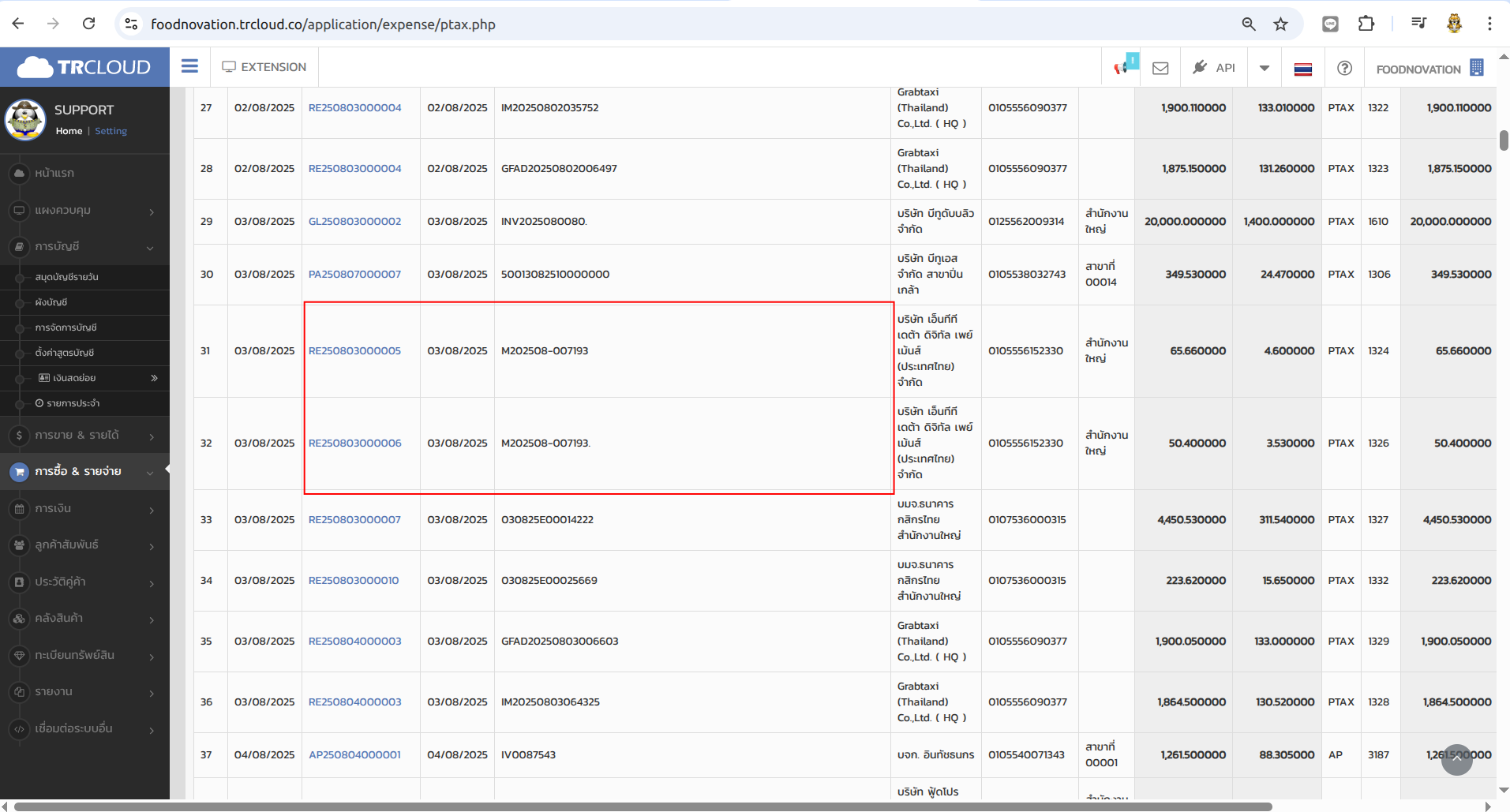Click the hamburger menu toggle icon
Image resolution: width=1510 pixels, height=812 pixels.
[x=189, y=66]
